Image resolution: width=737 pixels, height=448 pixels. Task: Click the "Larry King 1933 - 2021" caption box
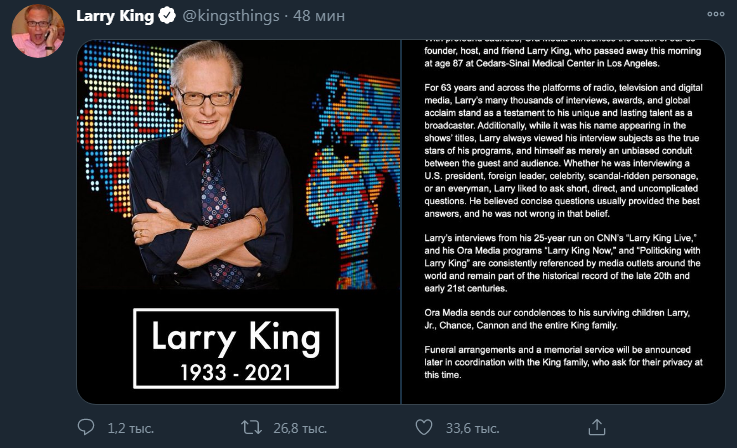(236, 349)
